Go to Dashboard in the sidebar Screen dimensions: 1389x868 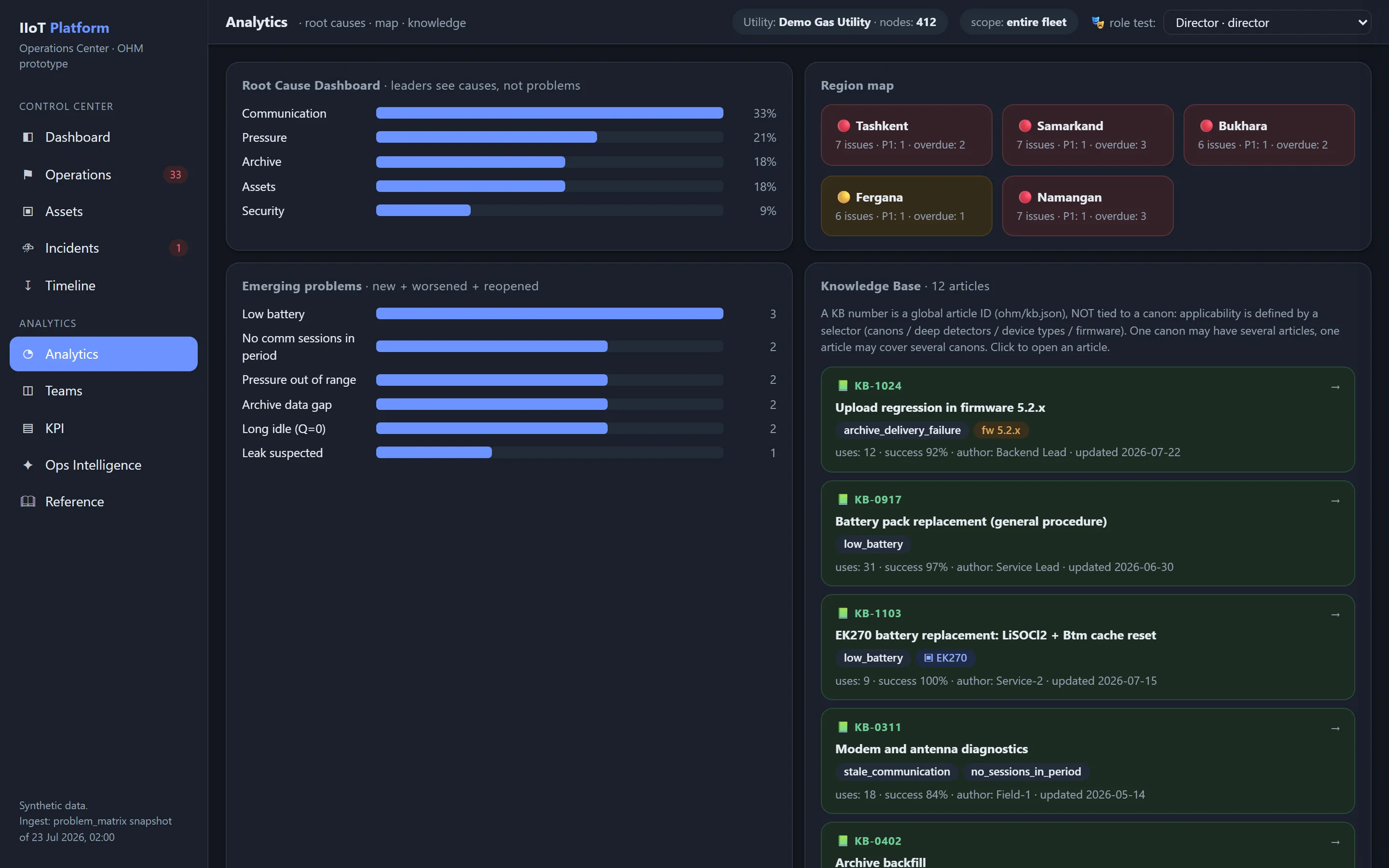click(103, 137)
